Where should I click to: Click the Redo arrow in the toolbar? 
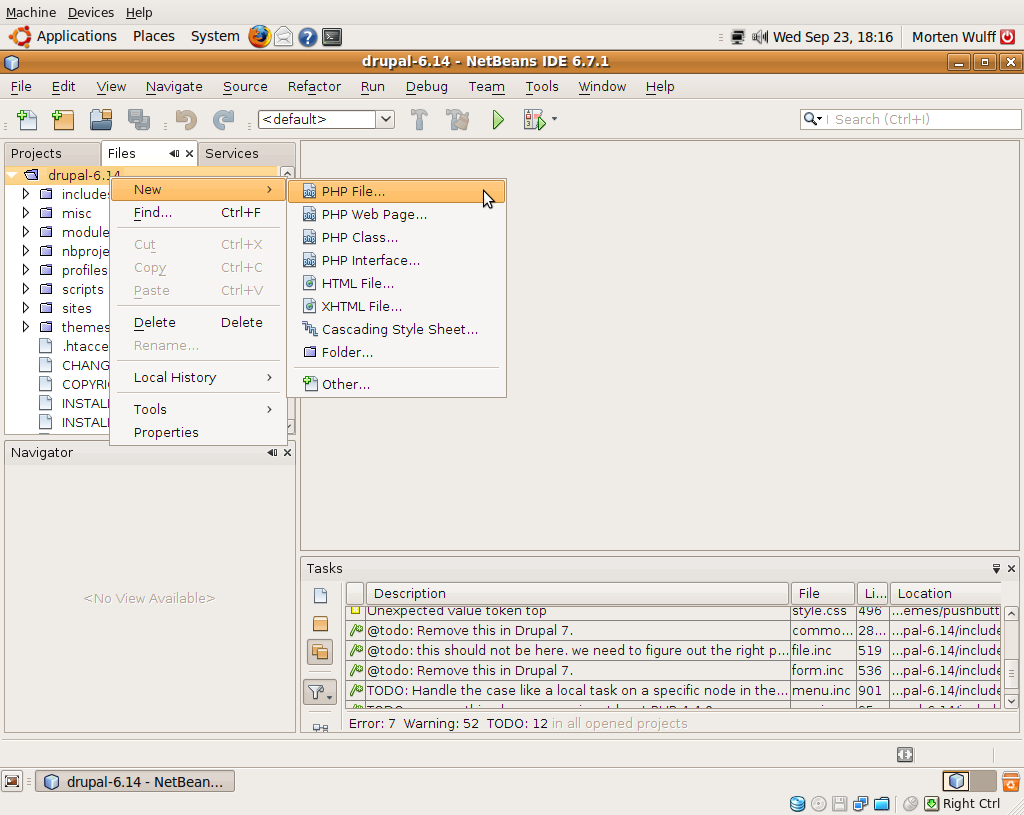pyautogui.click(x=223, y=120)
